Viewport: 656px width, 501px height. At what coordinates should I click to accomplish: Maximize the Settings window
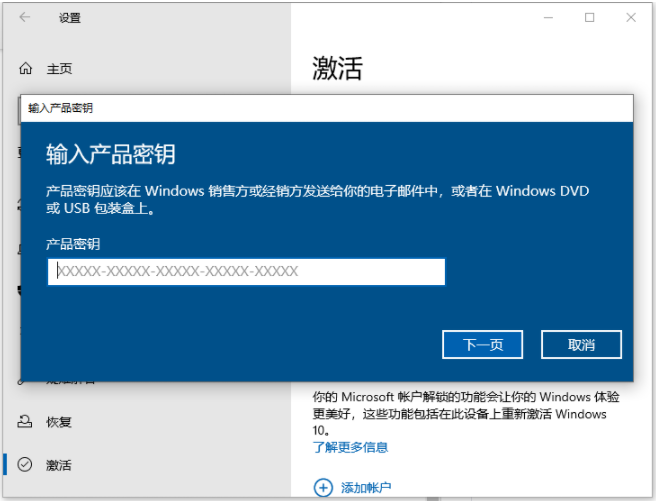(x=589, y=17)
